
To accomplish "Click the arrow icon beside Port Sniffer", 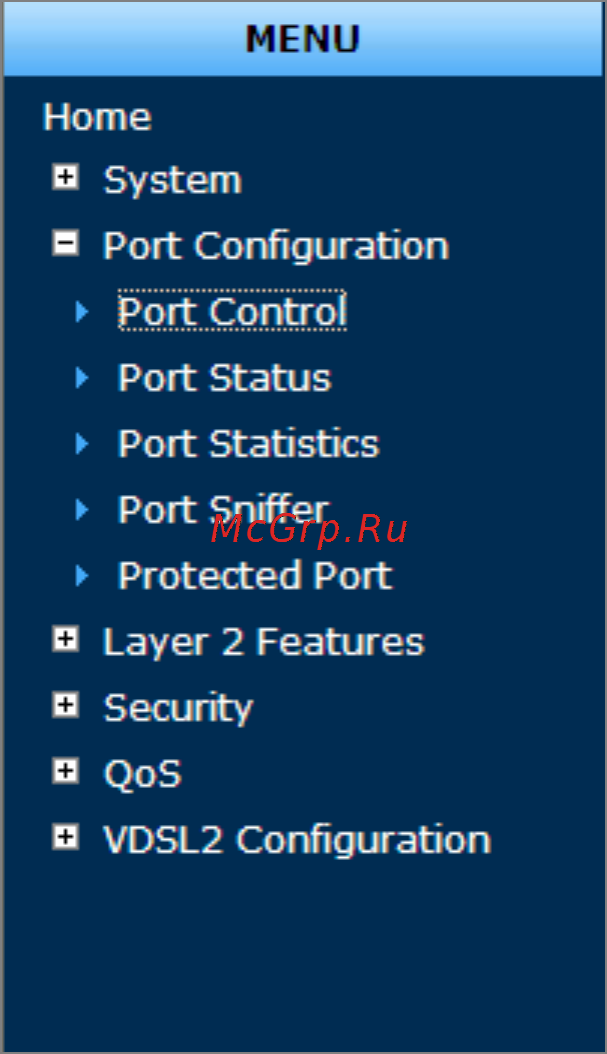I will coord(82,509).
